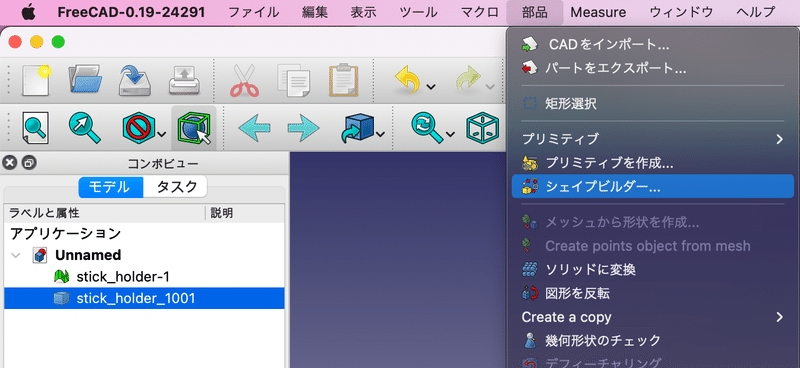Click the Fit all view icon
Image resolution: width=800 pixels, height=368 pixels.
click(x=35, y=128)
